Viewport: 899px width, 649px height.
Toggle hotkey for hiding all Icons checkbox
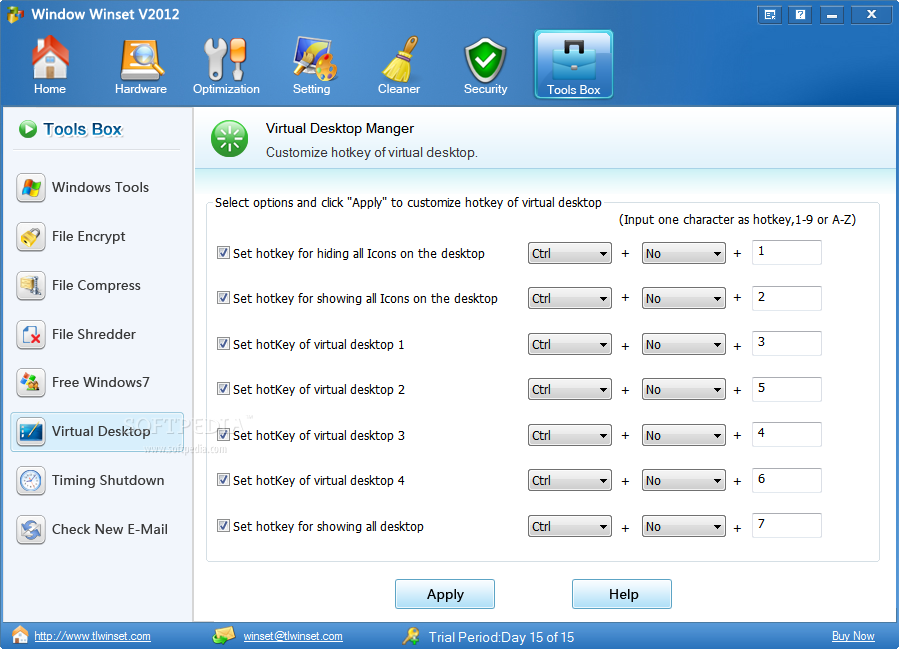pyautogui.click(x=223, y=253)
